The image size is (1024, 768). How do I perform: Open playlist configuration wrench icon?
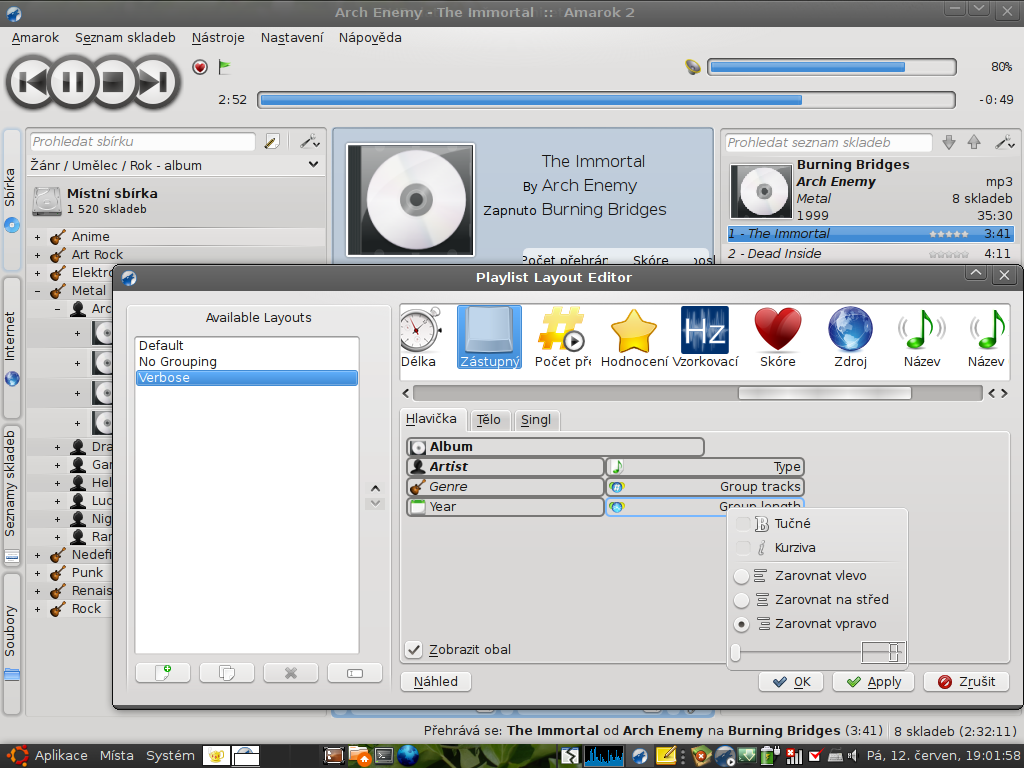tap(1004, 142)
